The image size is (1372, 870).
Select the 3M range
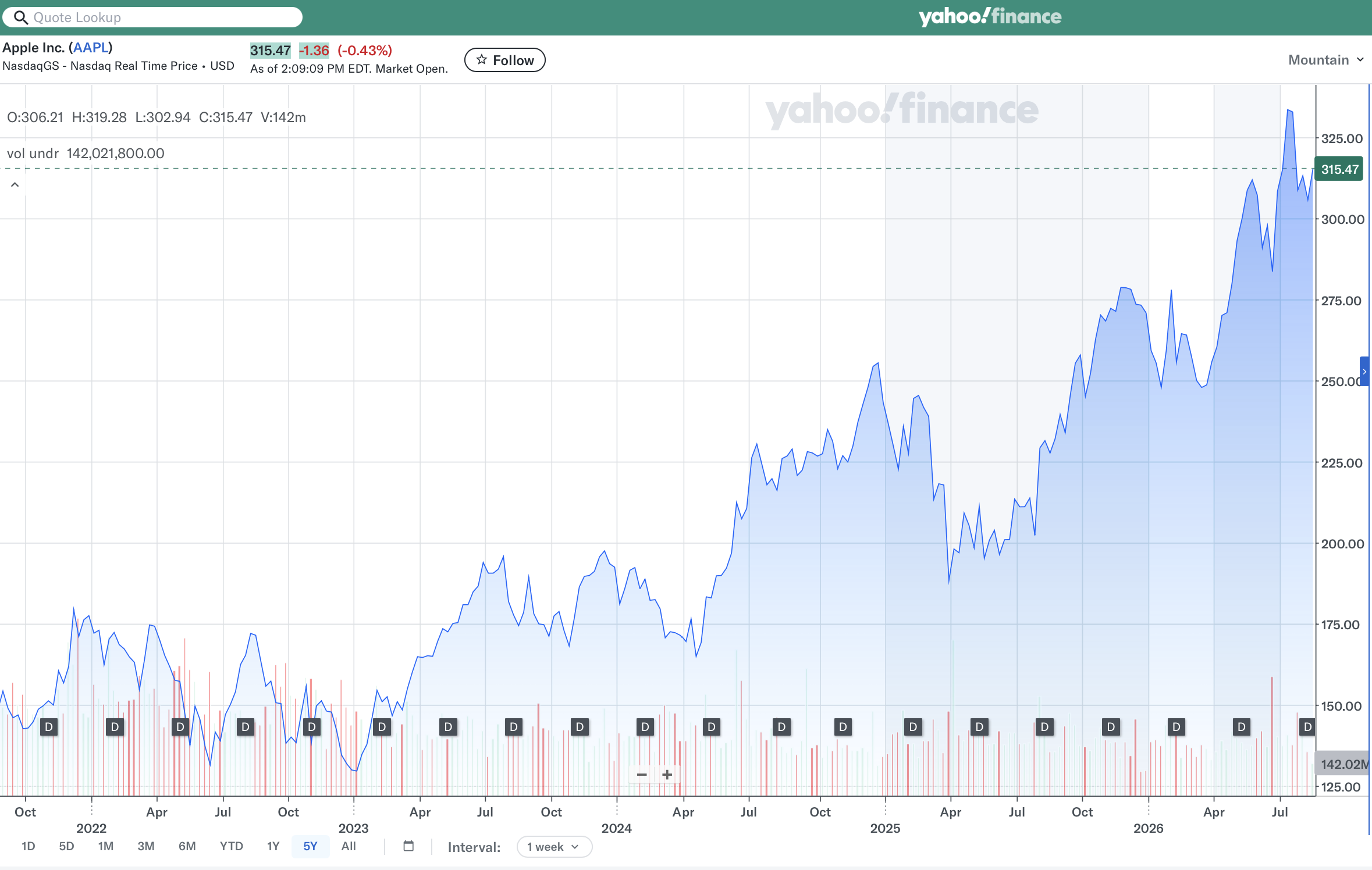tap(146, 846)
